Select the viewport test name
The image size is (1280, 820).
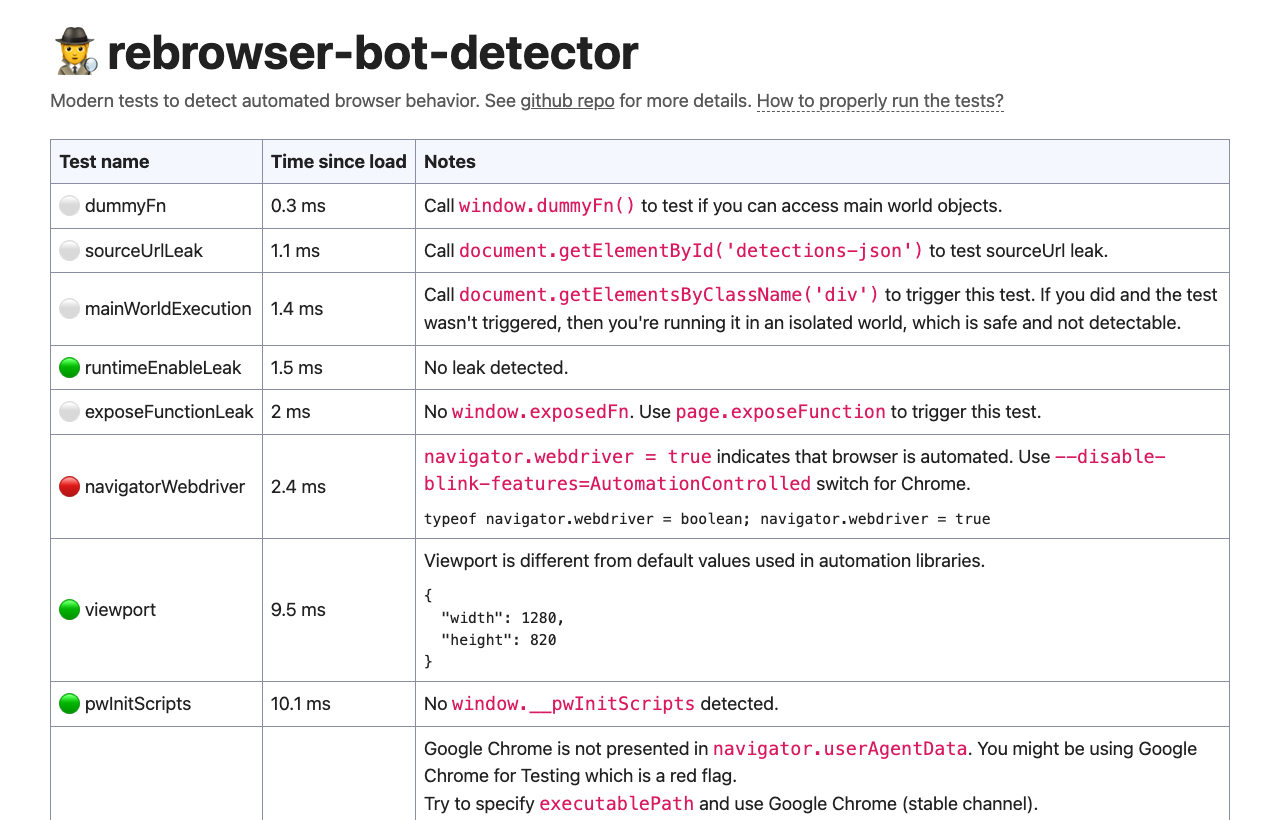click(120, 610)
